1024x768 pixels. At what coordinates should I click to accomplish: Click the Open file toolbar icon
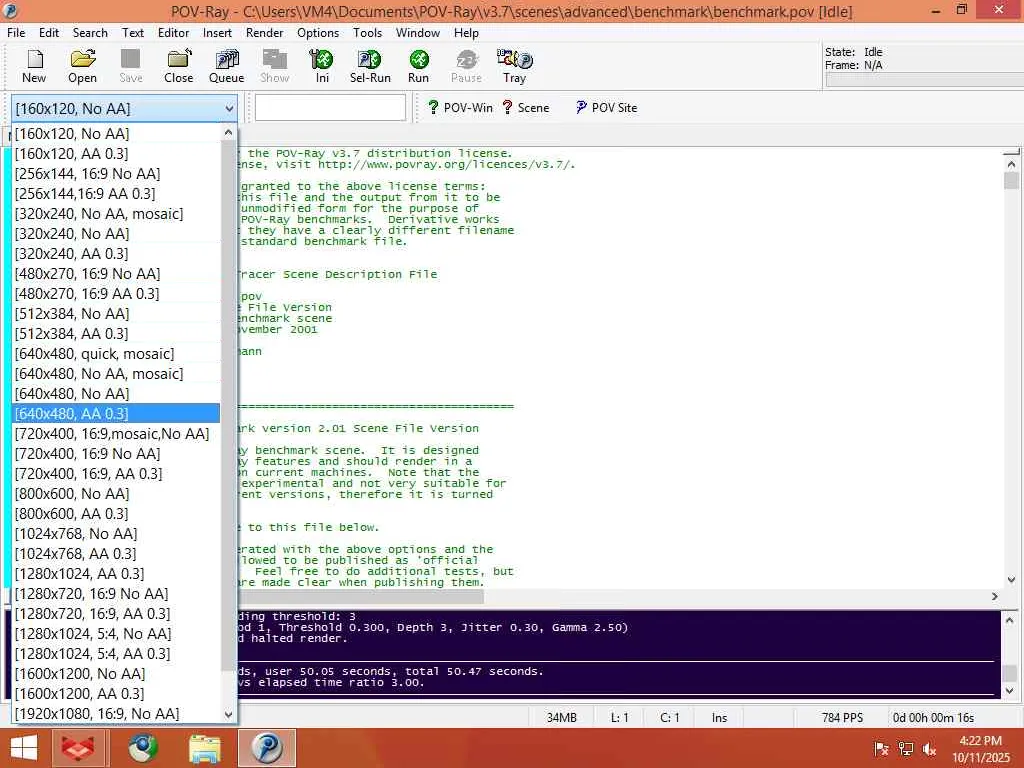point(82,66)
